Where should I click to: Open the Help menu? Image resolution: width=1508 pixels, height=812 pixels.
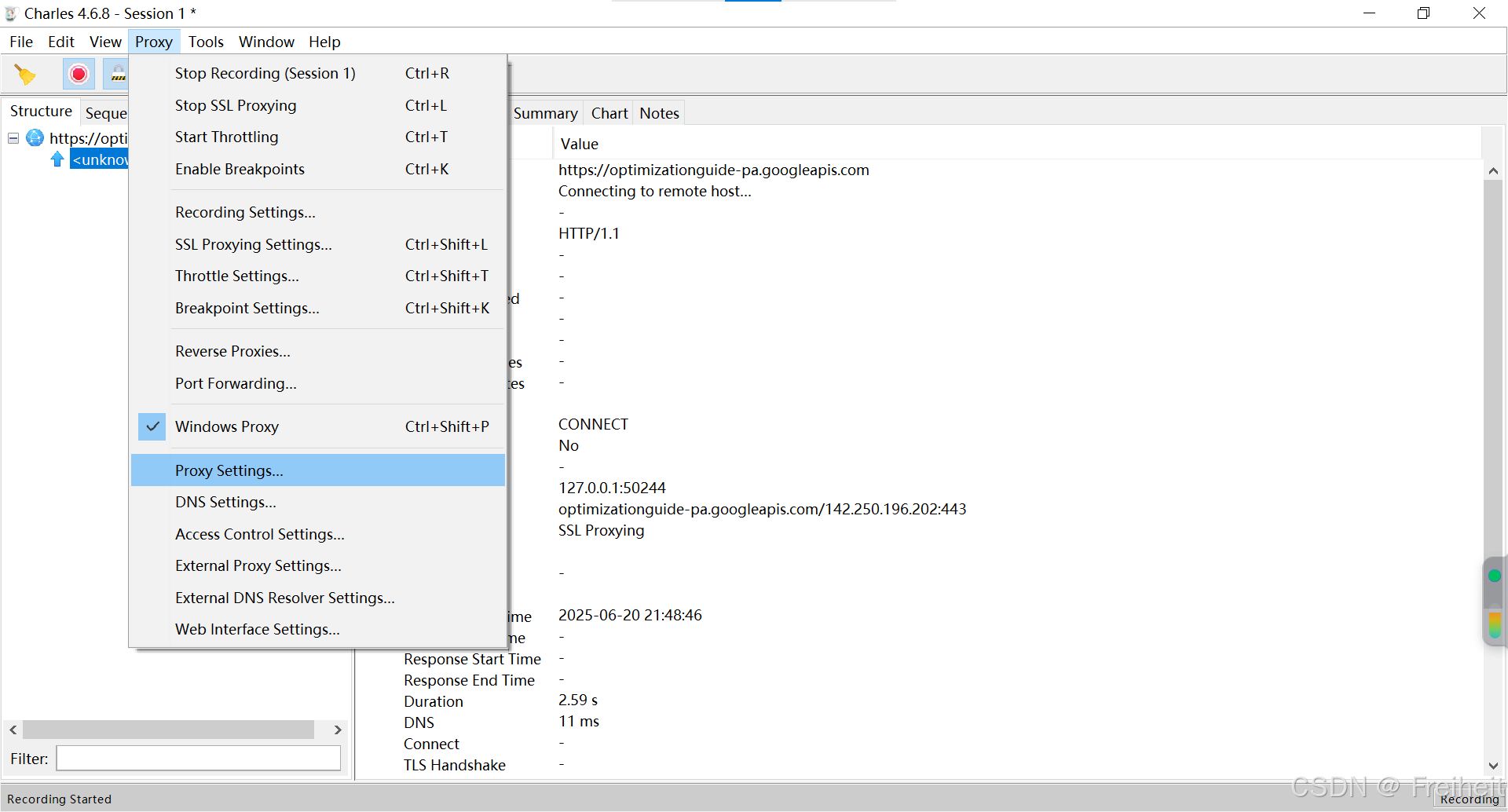[324, 42]
